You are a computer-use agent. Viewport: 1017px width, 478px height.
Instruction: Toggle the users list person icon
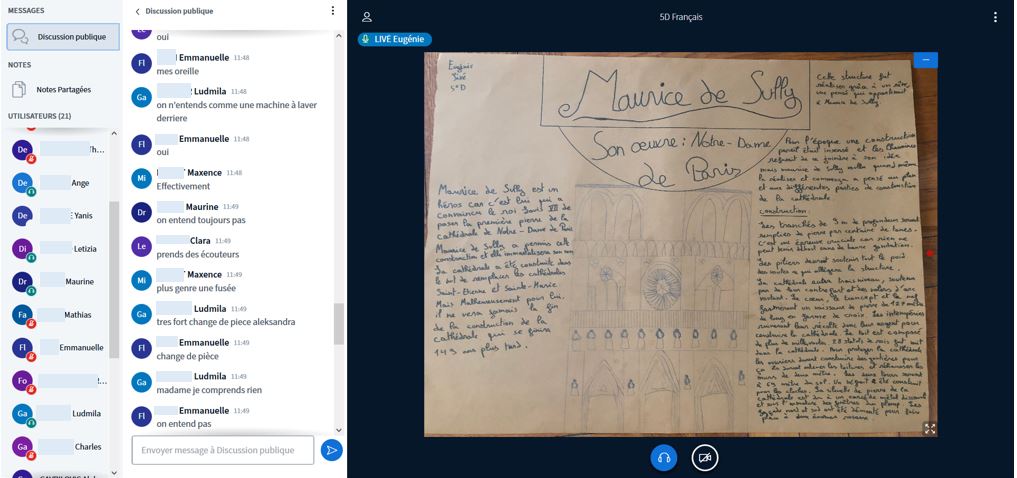point(367,18)
